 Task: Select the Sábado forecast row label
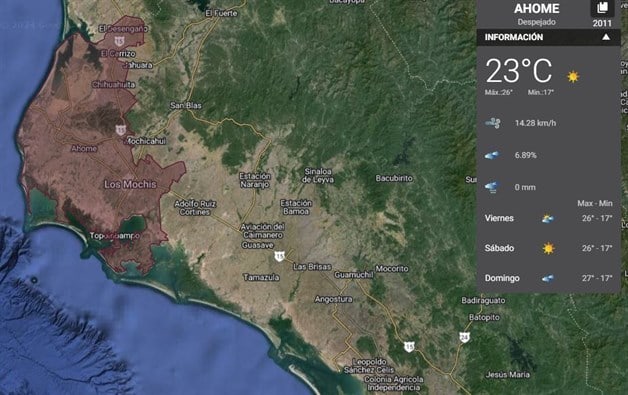pos(499,248)
